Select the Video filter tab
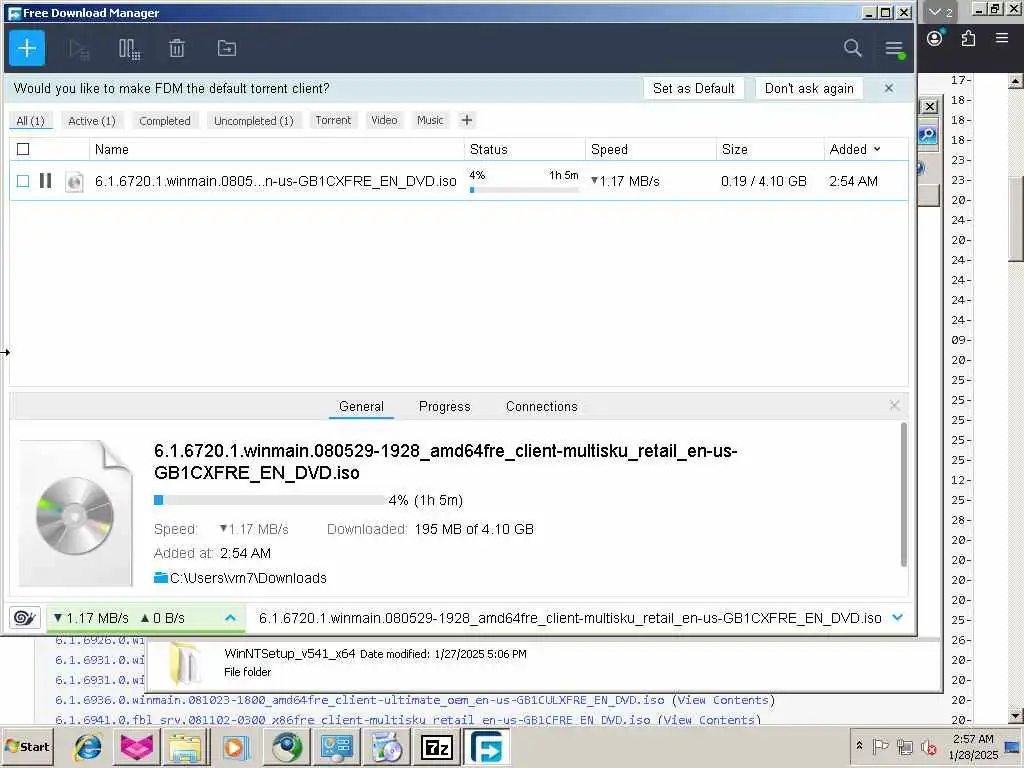Screen dimensions: 1024x768 [384, 120]
